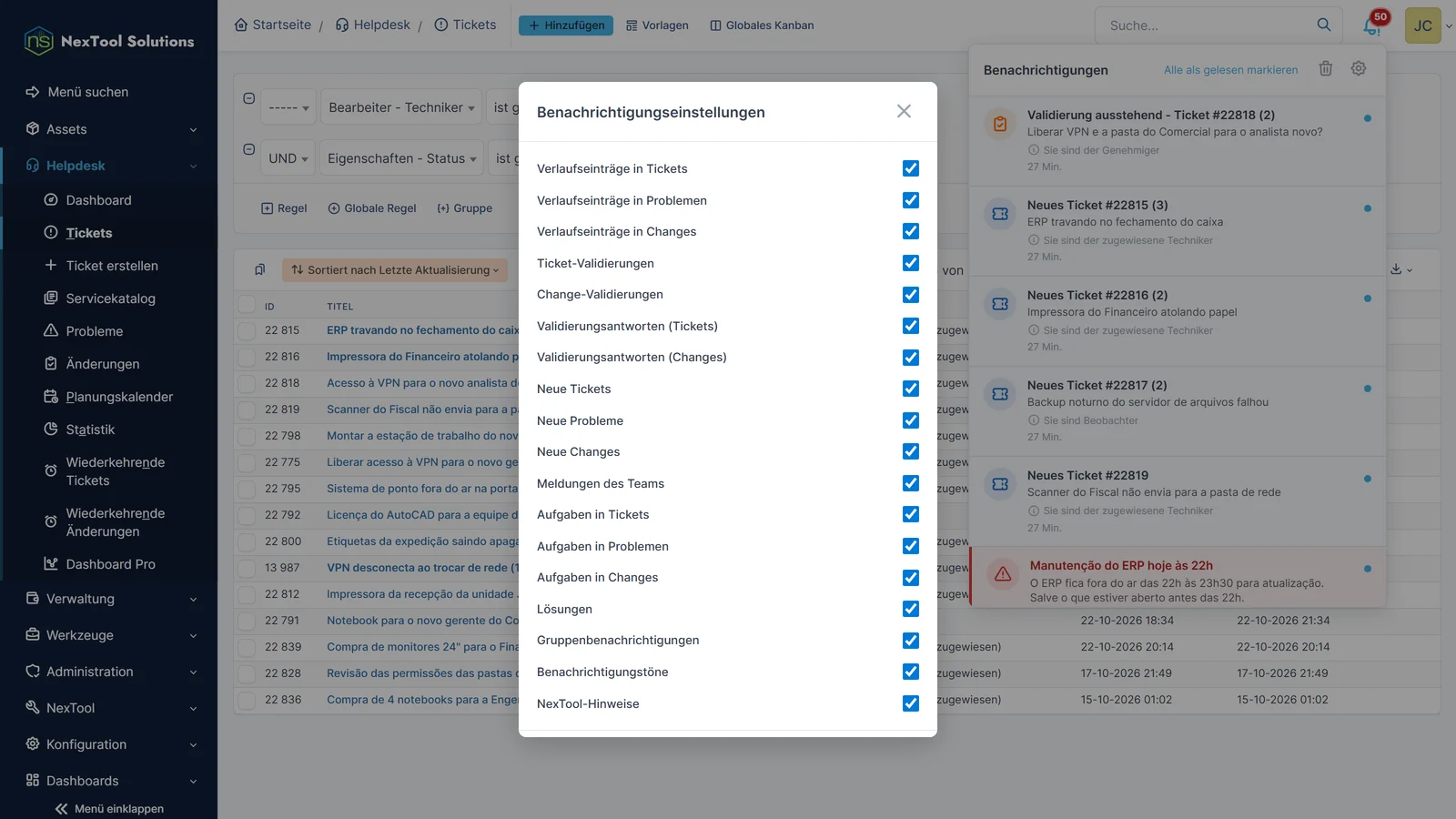The width and height of the screenshot is (1456, 819).
Task: Select checkbox for ticket row 22 839
Action: click(x=247, y=647)
